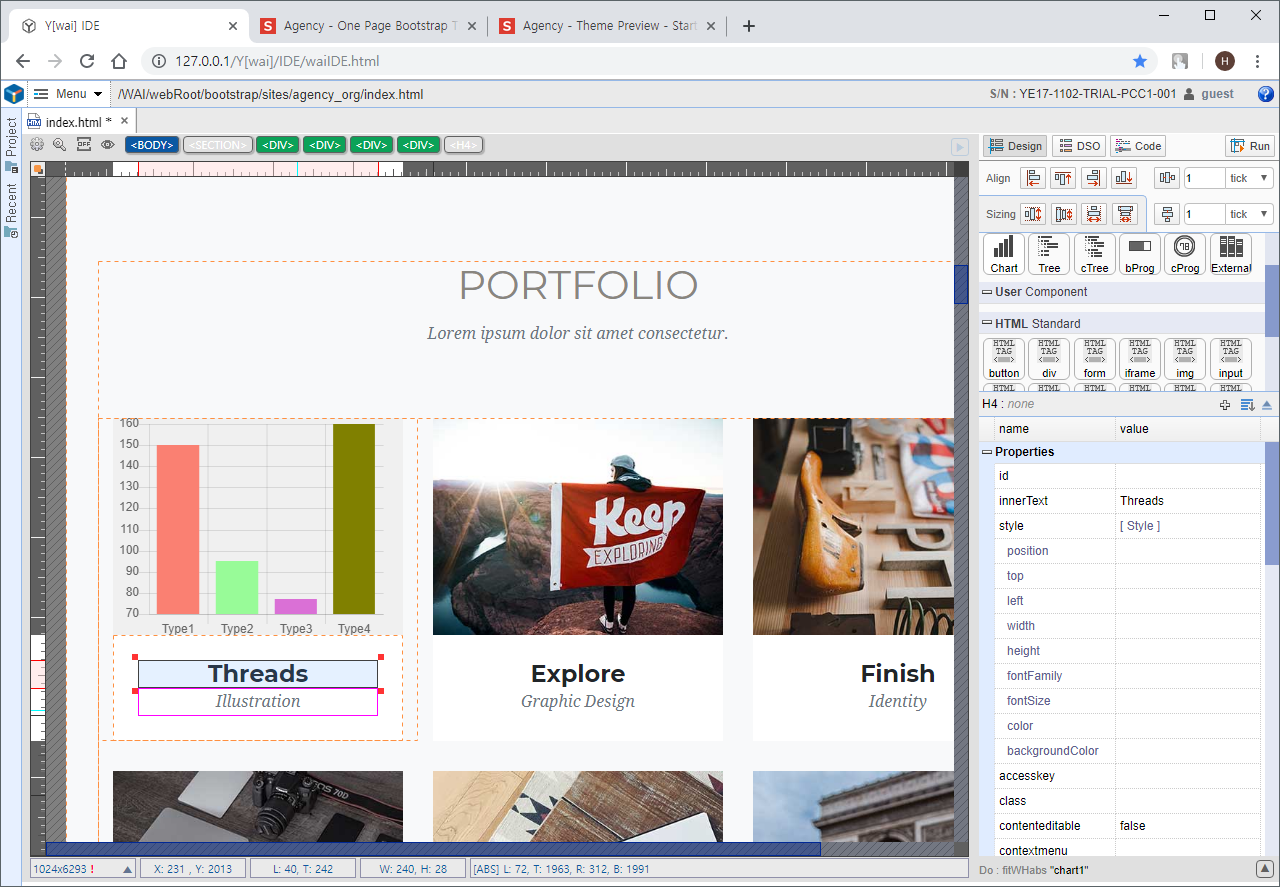Click the Align bottom icon
This screenshot has height=887, width=1280.
point(1124,178)
